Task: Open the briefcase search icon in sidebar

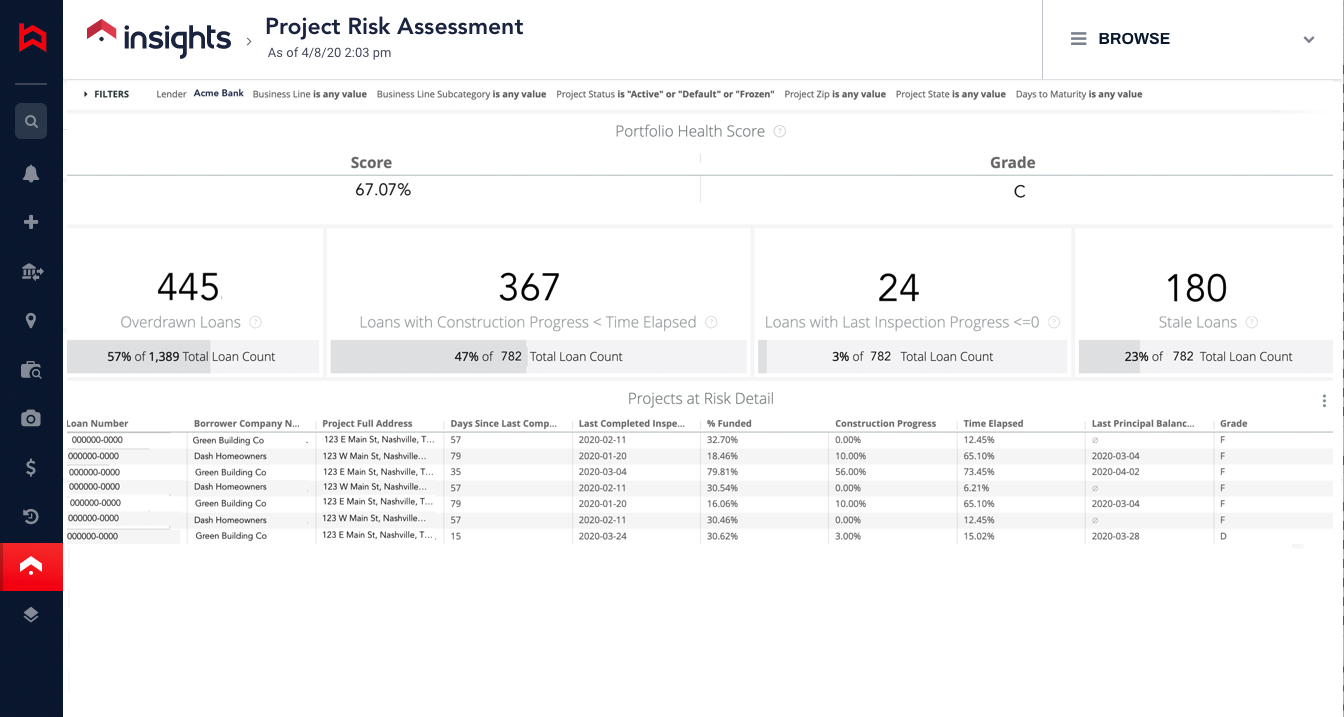Action: tap(31, 369)
